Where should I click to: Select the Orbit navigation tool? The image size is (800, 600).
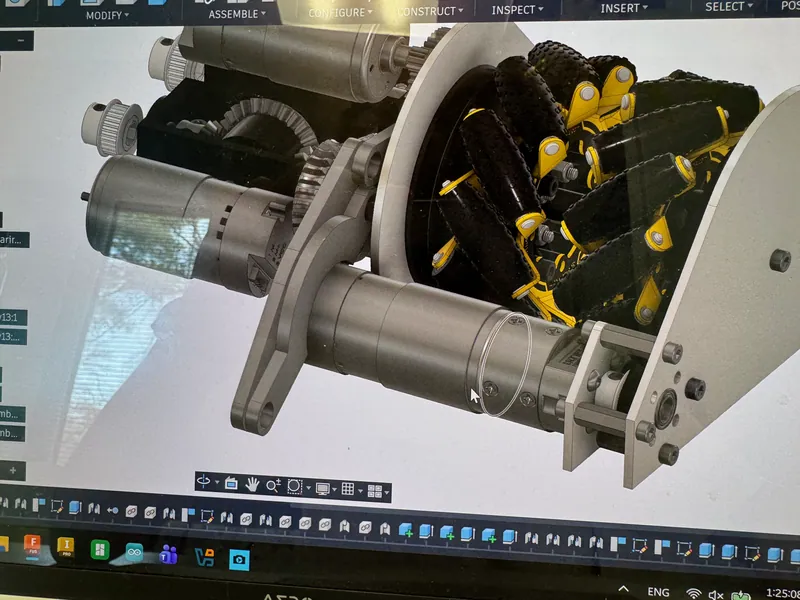pyautogui.click(x=203, y=481)
